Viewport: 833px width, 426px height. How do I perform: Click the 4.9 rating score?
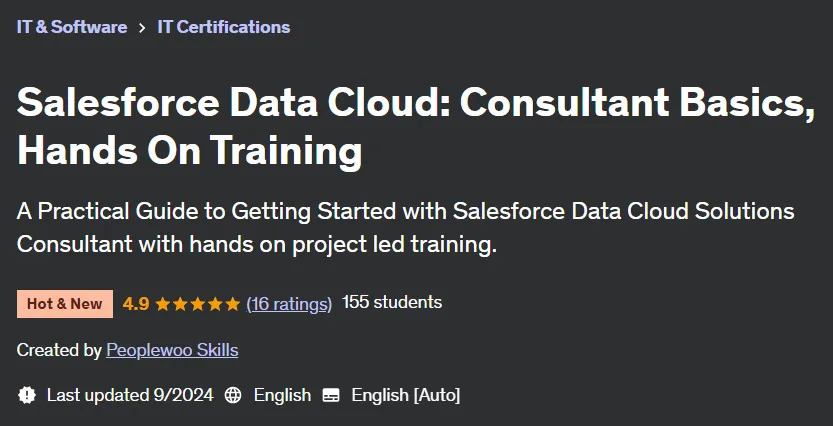(x=135, y=304)
